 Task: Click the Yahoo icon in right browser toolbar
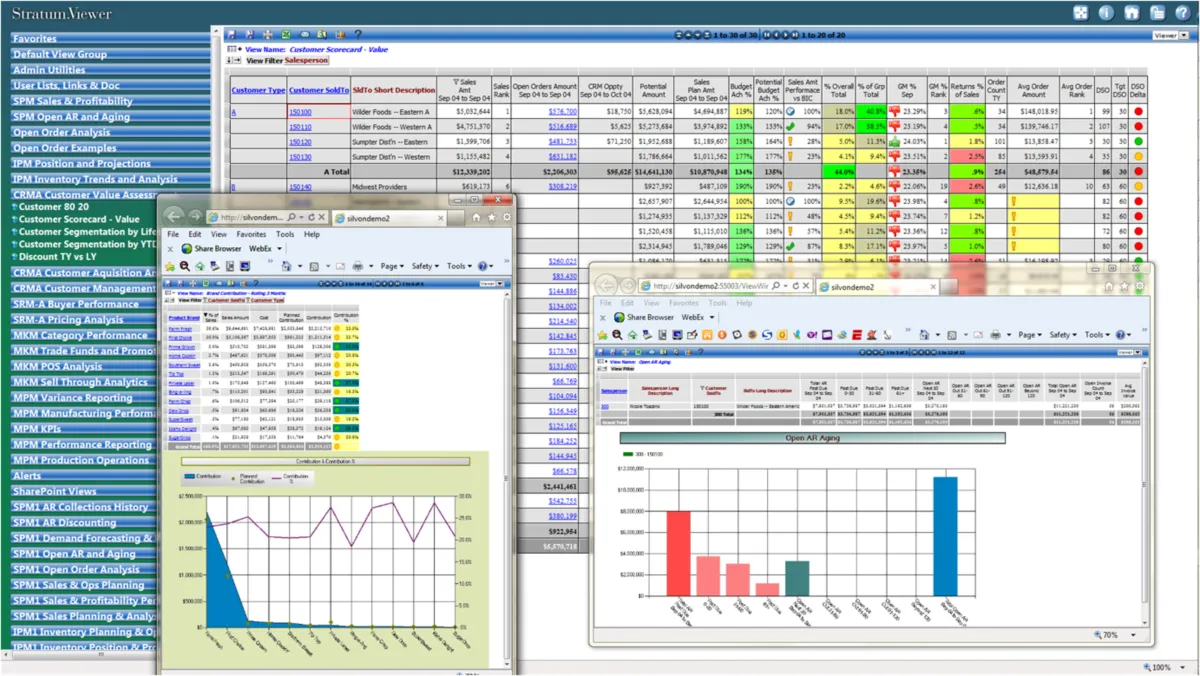coord(812,335)
